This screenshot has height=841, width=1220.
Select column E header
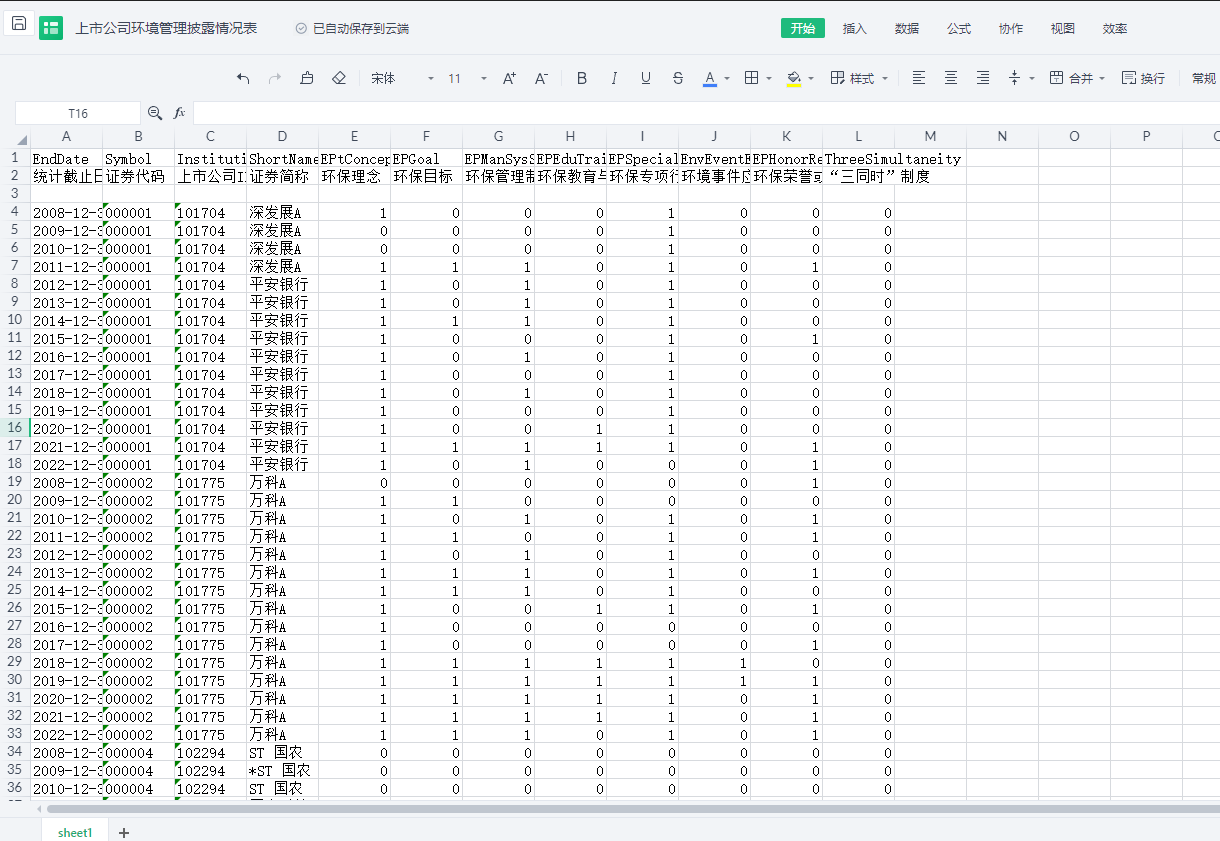click(354, 136)
